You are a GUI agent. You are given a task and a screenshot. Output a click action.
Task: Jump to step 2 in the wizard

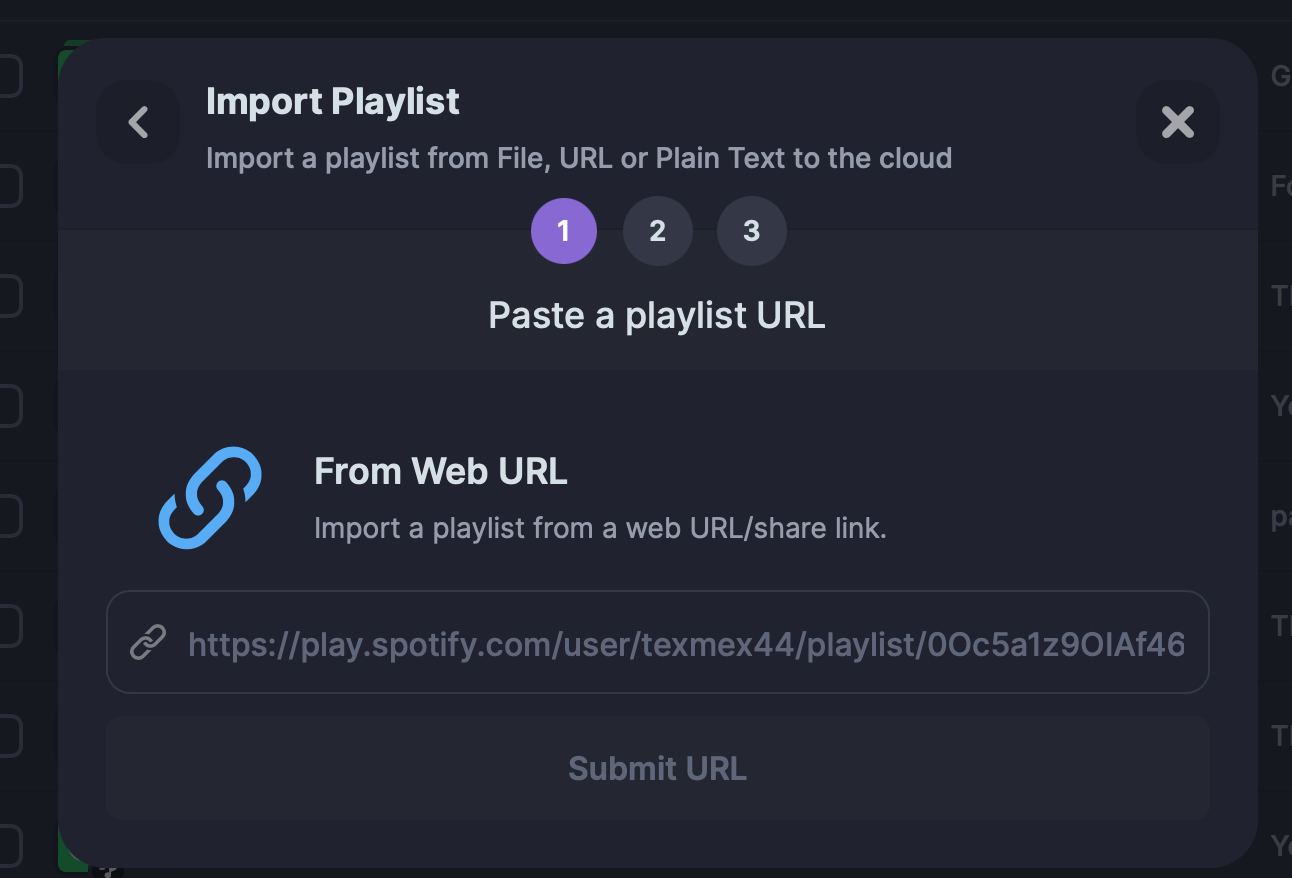pos(657,231)
